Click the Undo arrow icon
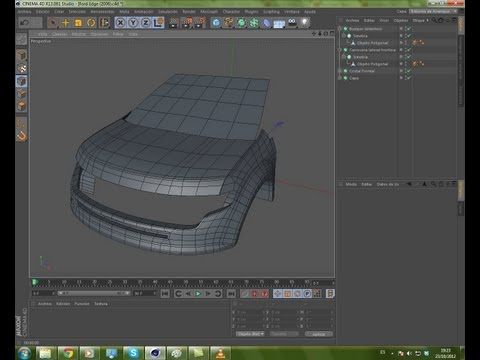Image resolution: width=480 pixels, height=360 pixels. point(24,23)
